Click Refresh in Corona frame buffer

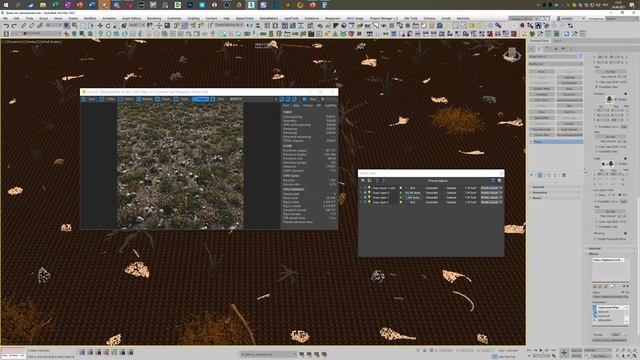point(144,99)
